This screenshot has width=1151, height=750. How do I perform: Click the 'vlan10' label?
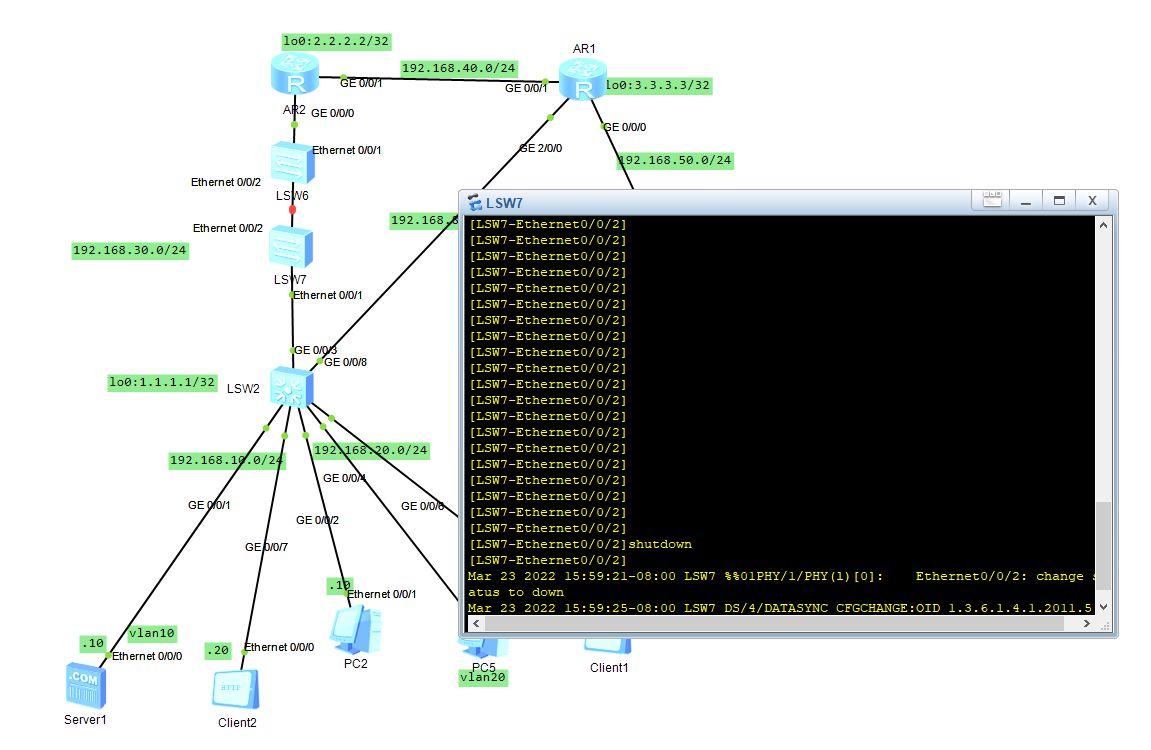pos(152,633)
